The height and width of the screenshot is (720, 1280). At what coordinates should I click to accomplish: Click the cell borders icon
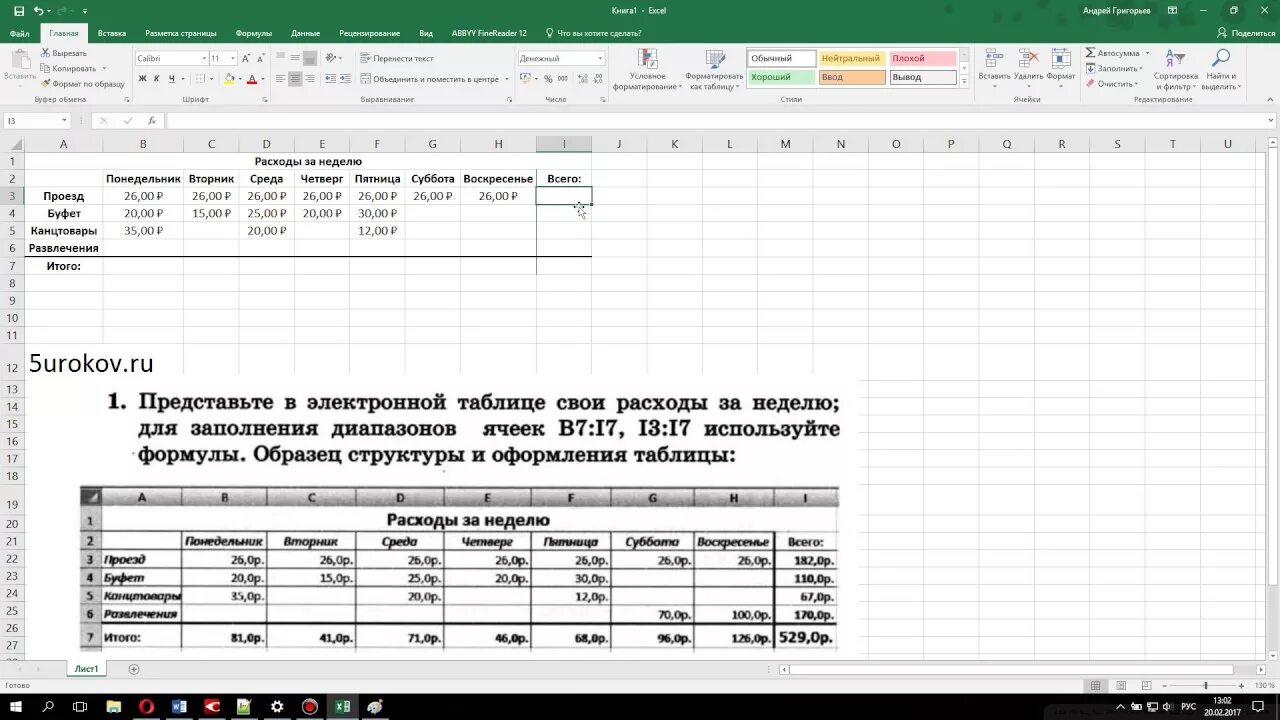click(201, 79)
